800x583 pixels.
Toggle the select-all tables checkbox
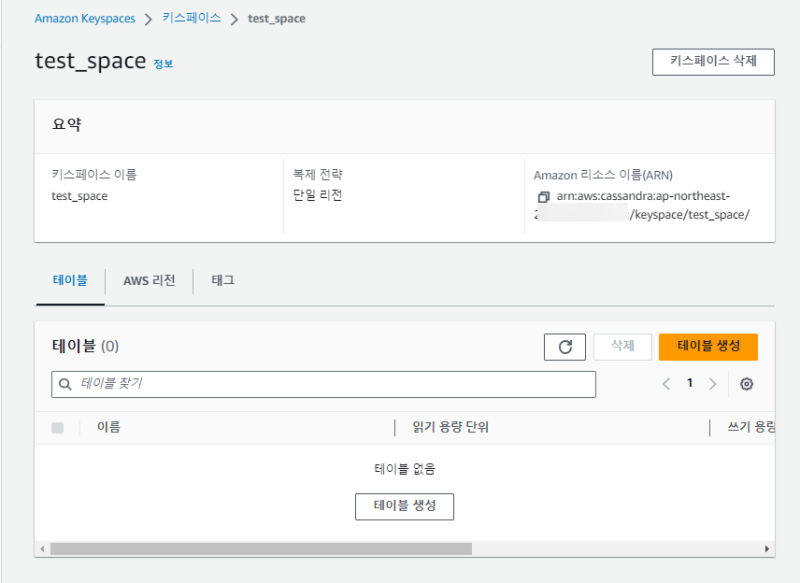tap(57, 428)
